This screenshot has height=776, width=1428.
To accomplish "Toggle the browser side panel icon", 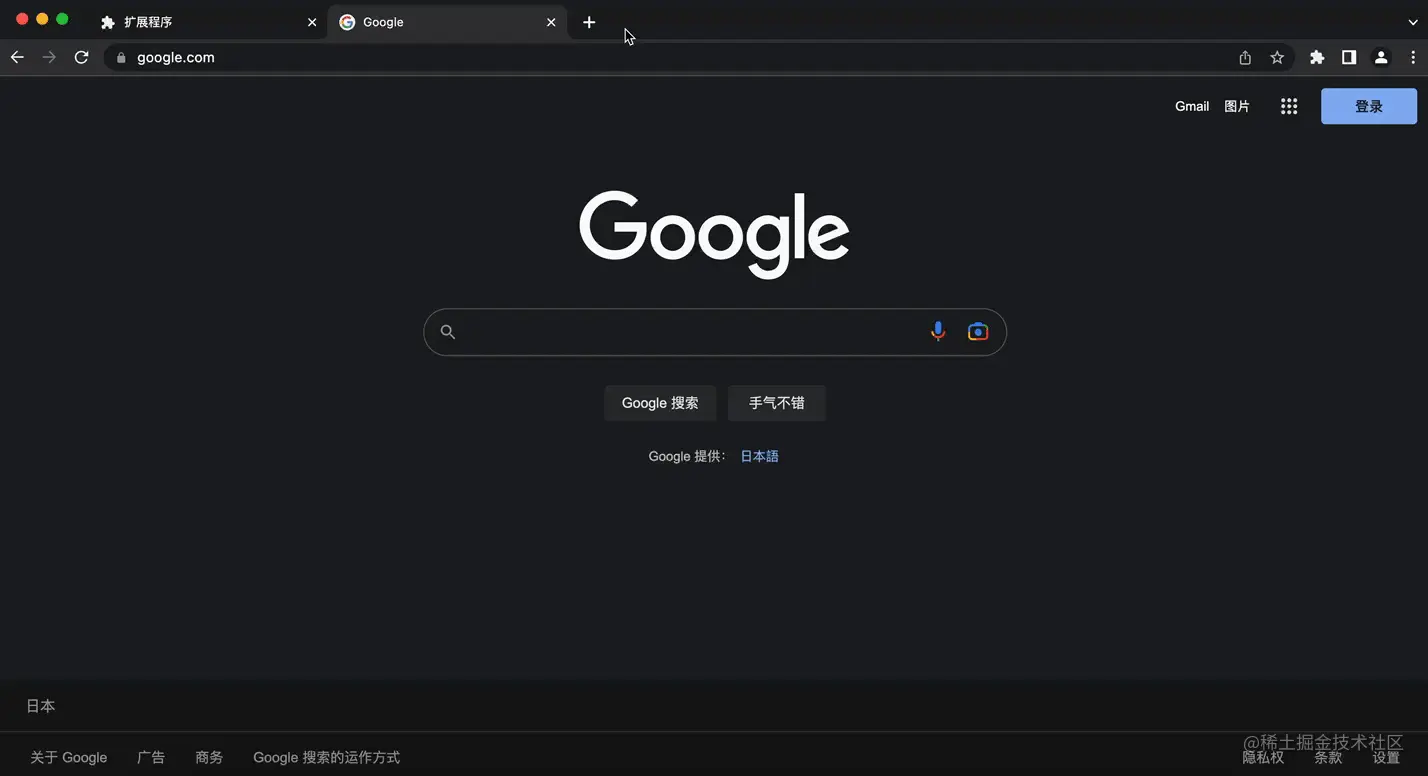I will coord(1349,58).
